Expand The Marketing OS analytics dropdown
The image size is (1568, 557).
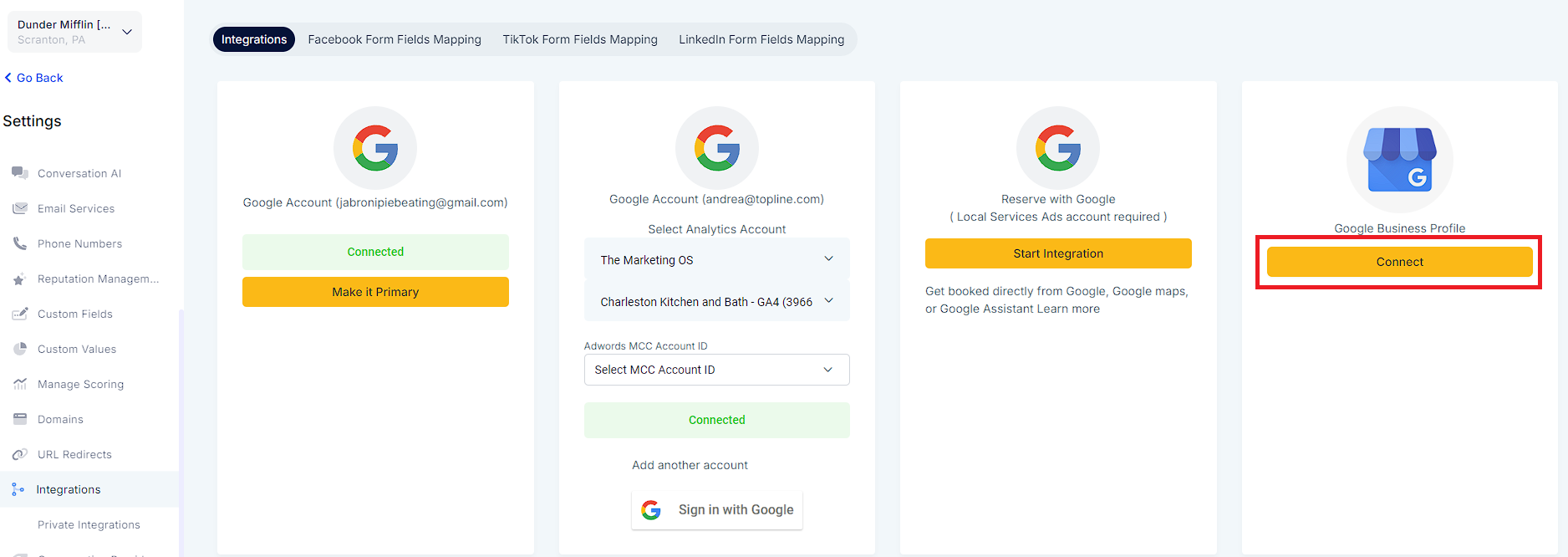717,259
